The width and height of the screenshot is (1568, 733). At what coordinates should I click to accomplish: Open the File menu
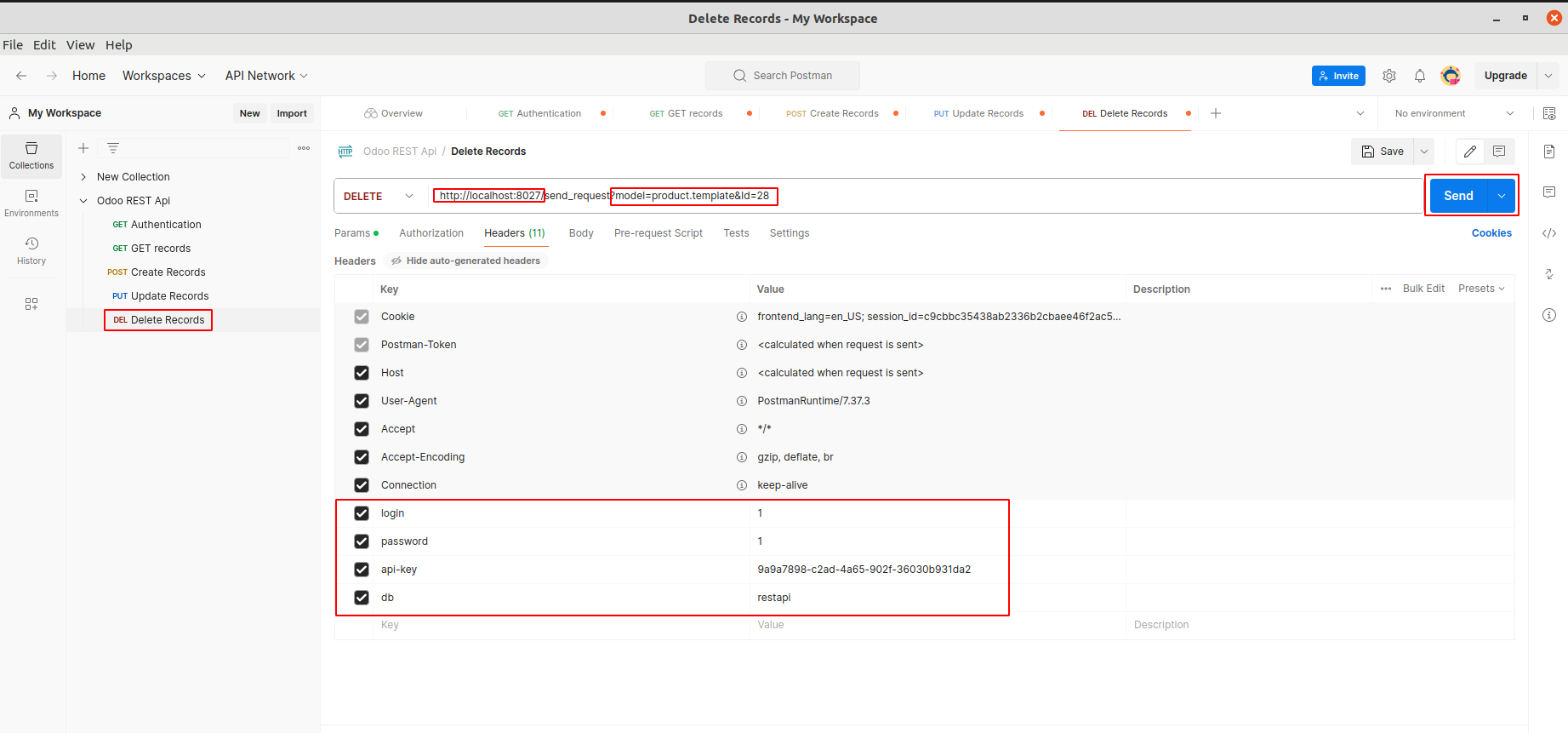click(x=13, y=45)
